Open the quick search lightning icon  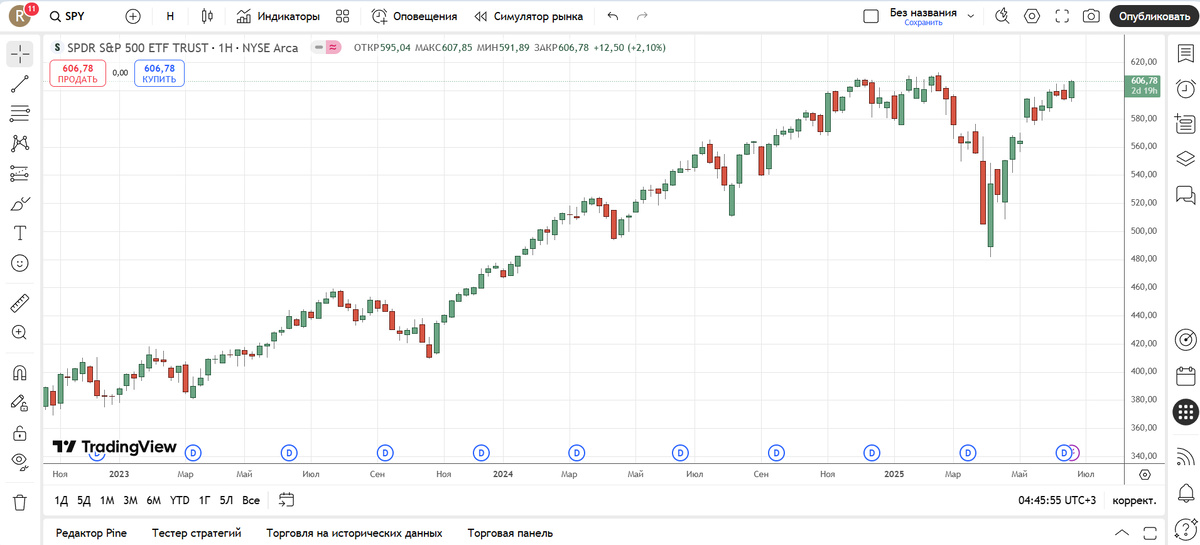click(1003, 16)
